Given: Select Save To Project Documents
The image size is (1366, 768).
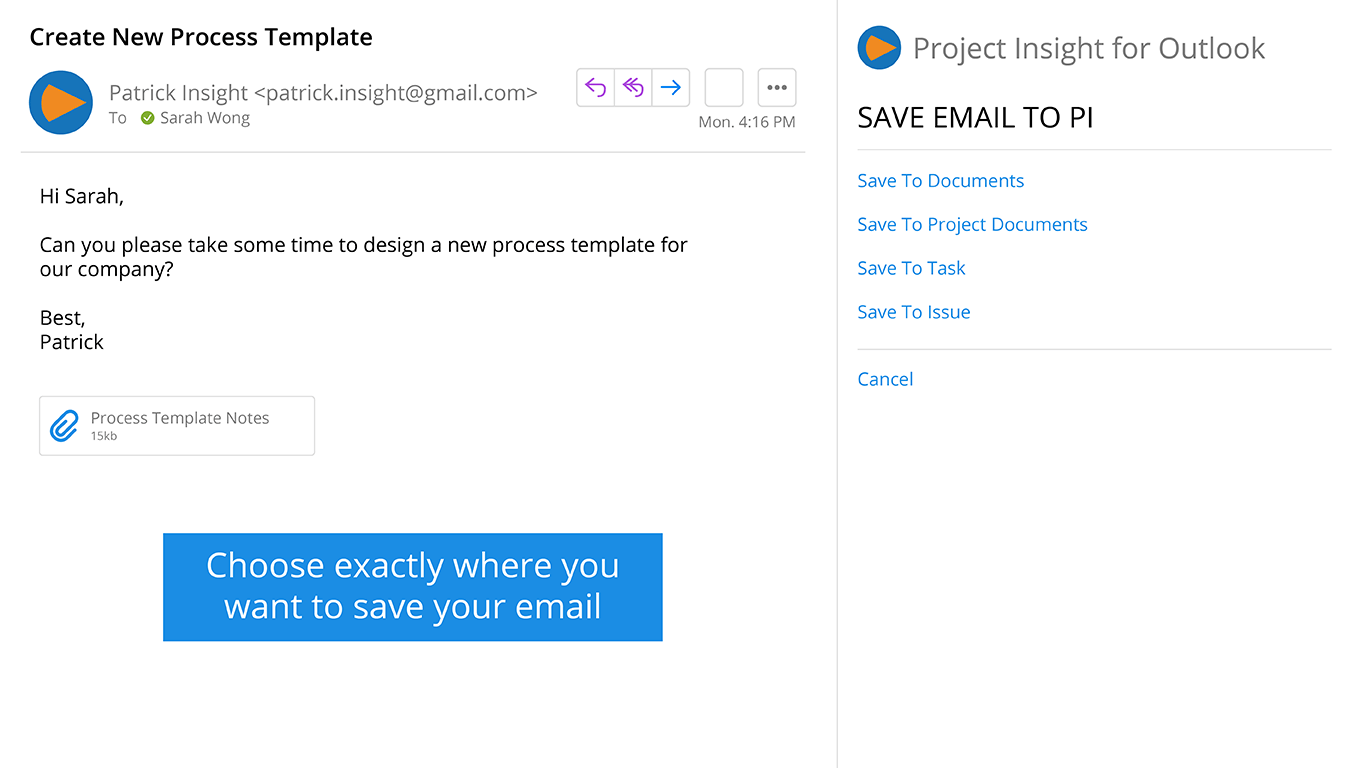Looking at the screenshot, I should [972, 225].
